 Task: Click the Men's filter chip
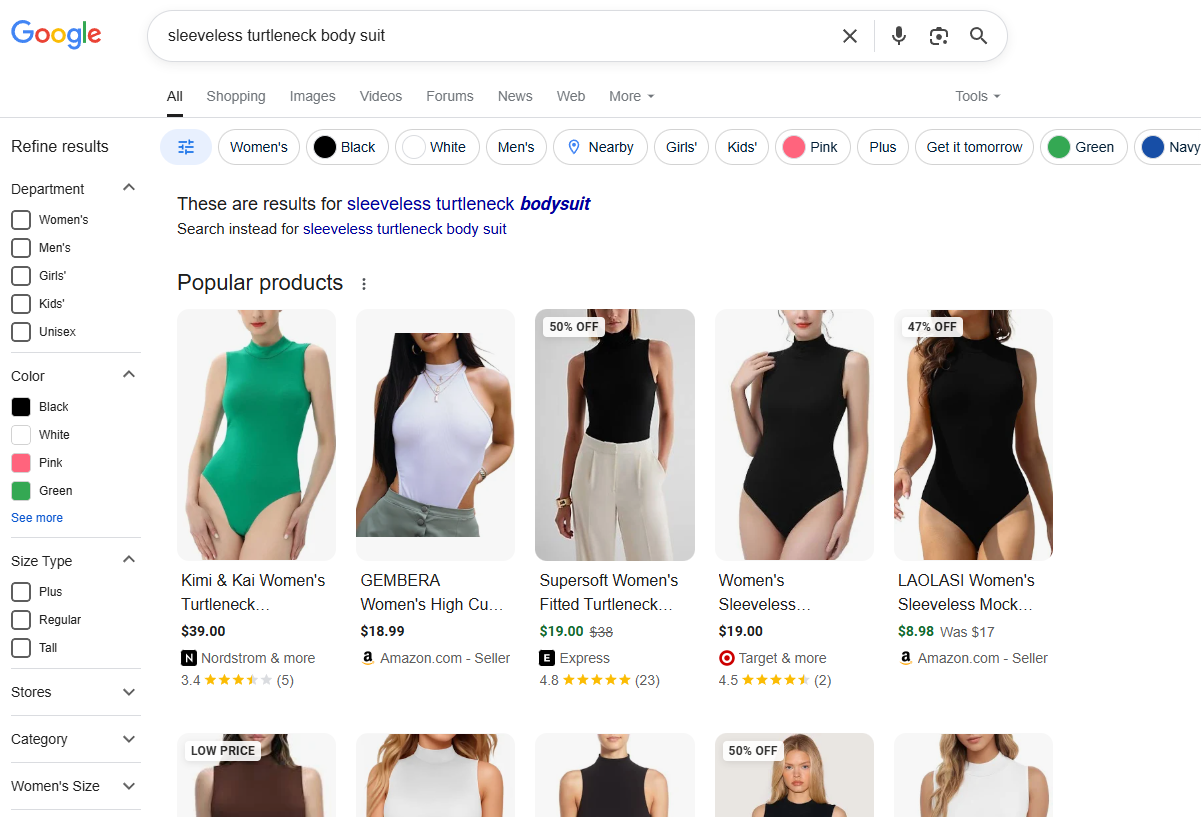point(516,147)
